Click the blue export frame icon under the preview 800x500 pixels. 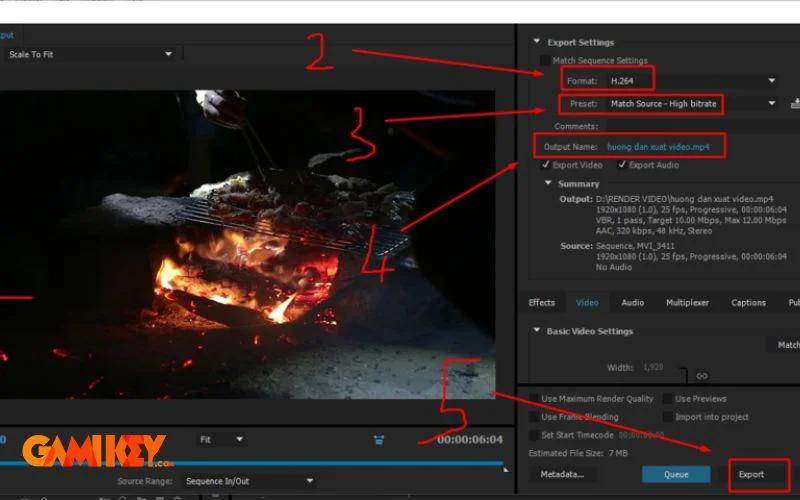click(x=379, y=440)
